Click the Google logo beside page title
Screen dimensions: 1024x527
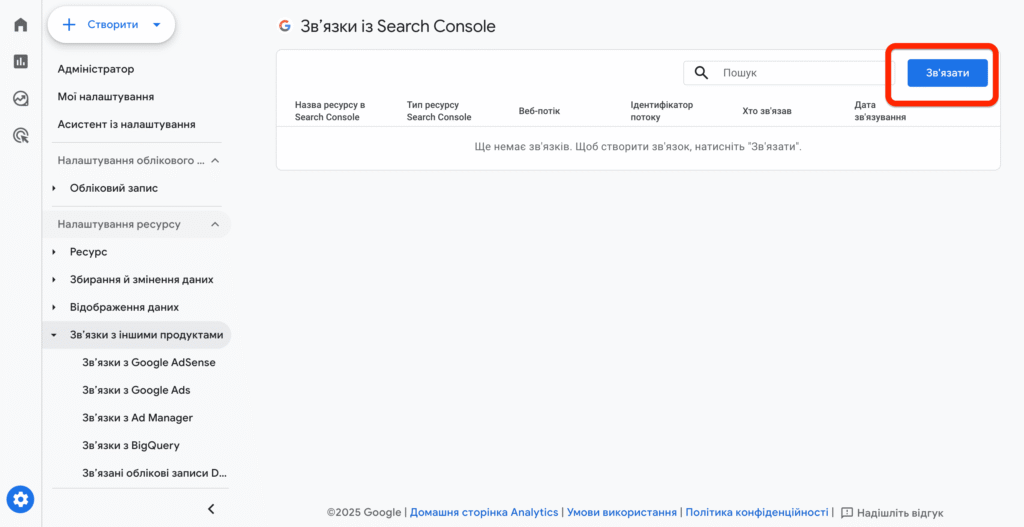(285, 26)
